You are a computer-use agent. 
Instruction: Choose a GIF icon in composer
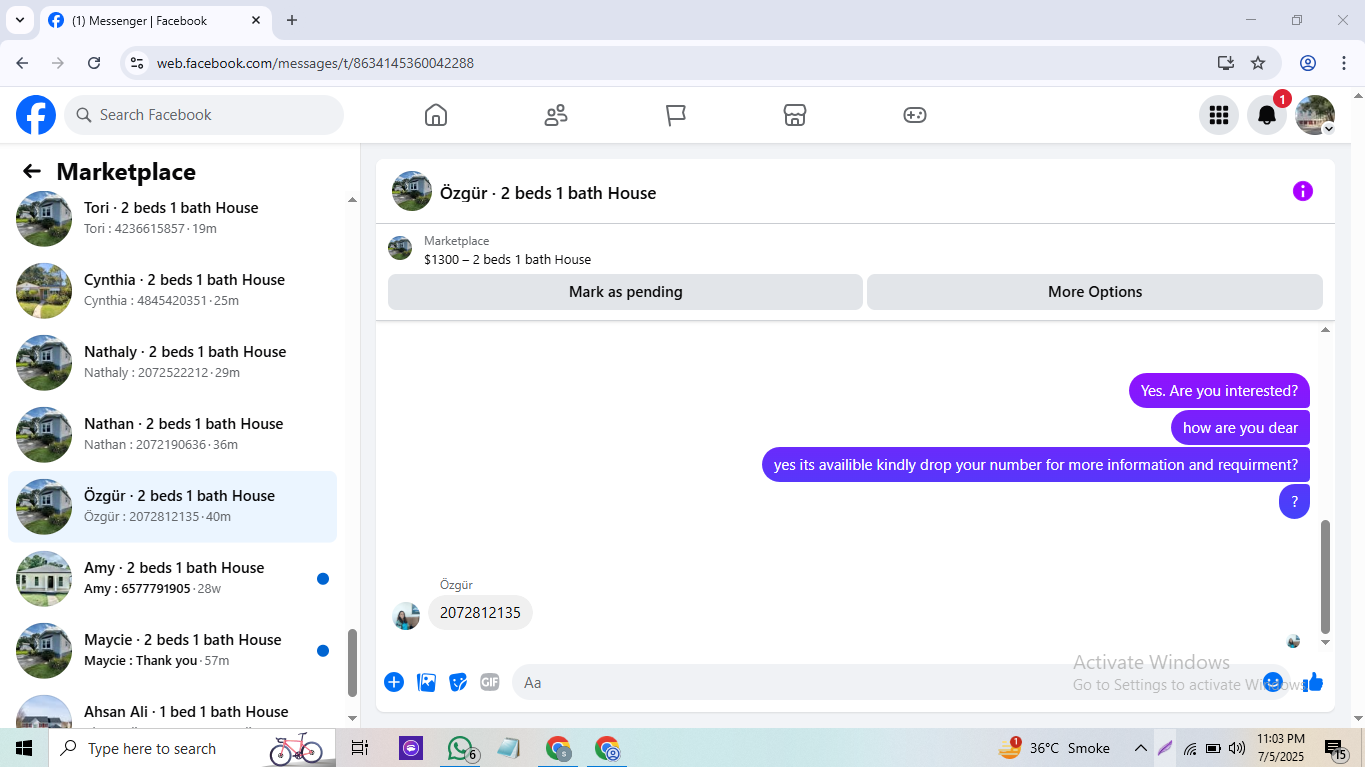click(490, 682)
